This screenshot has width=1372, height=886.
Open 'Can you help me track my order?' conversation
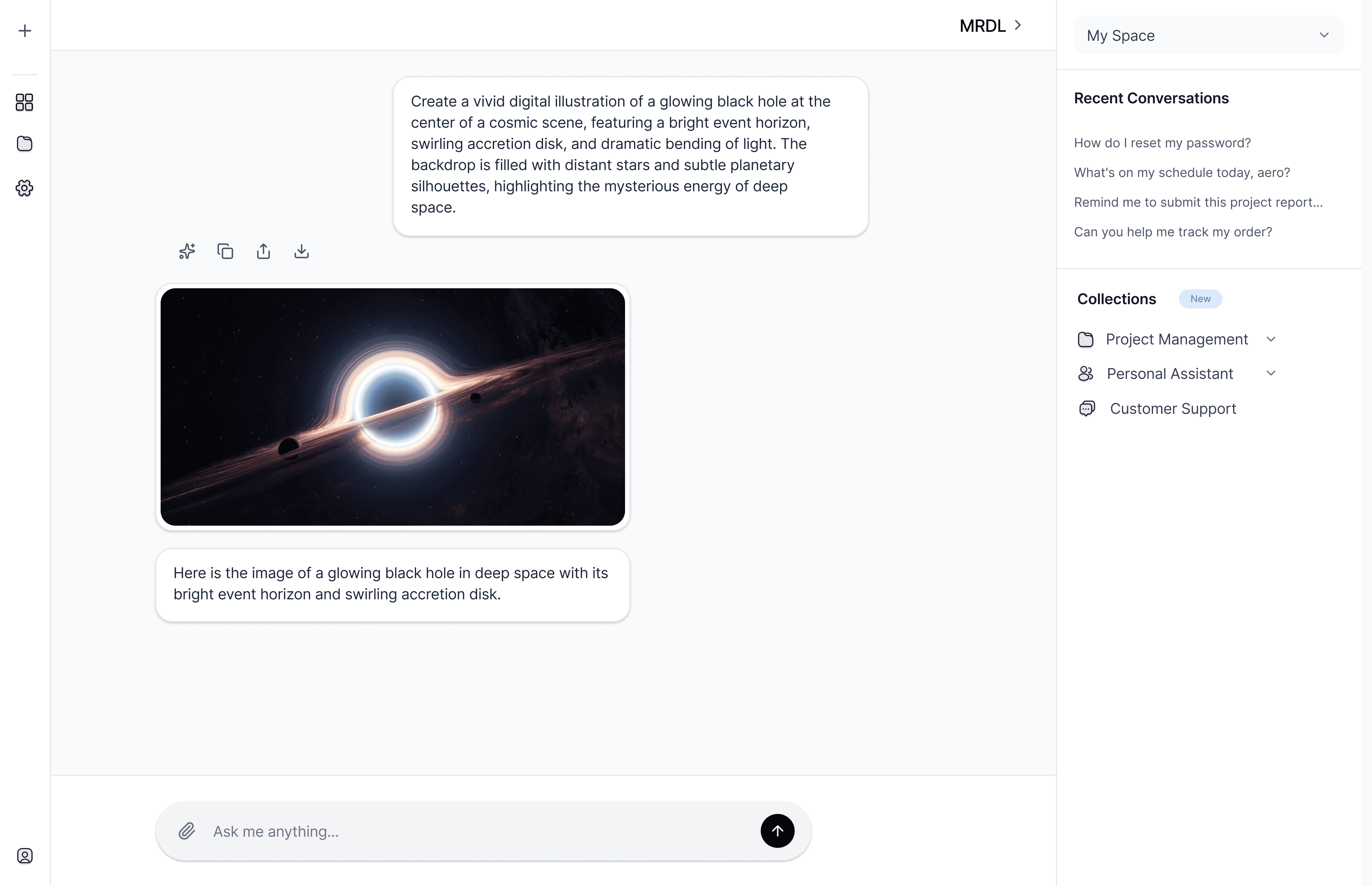[x=1173, y=232]
